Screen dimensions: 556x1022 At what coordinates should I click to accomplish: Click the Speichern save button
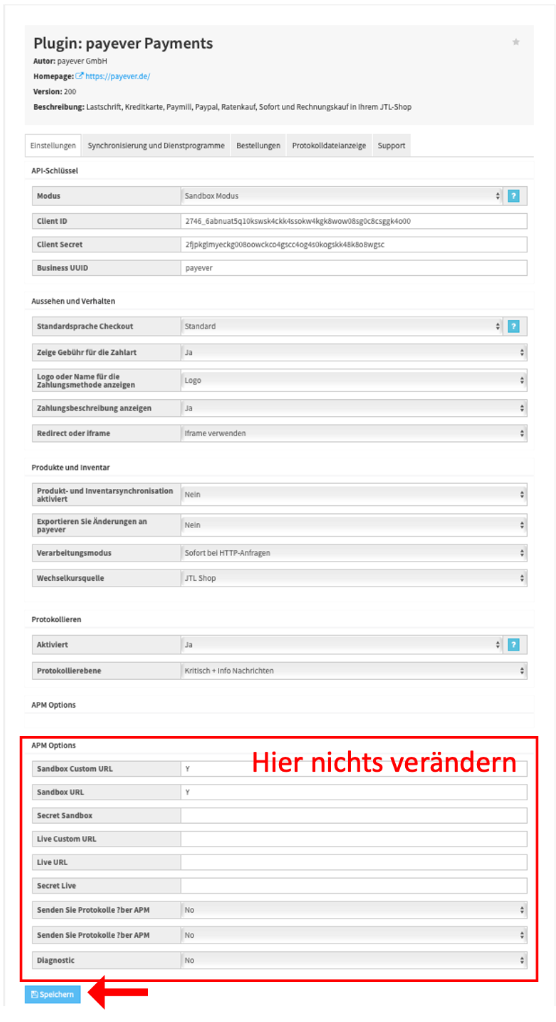[53, 994]
